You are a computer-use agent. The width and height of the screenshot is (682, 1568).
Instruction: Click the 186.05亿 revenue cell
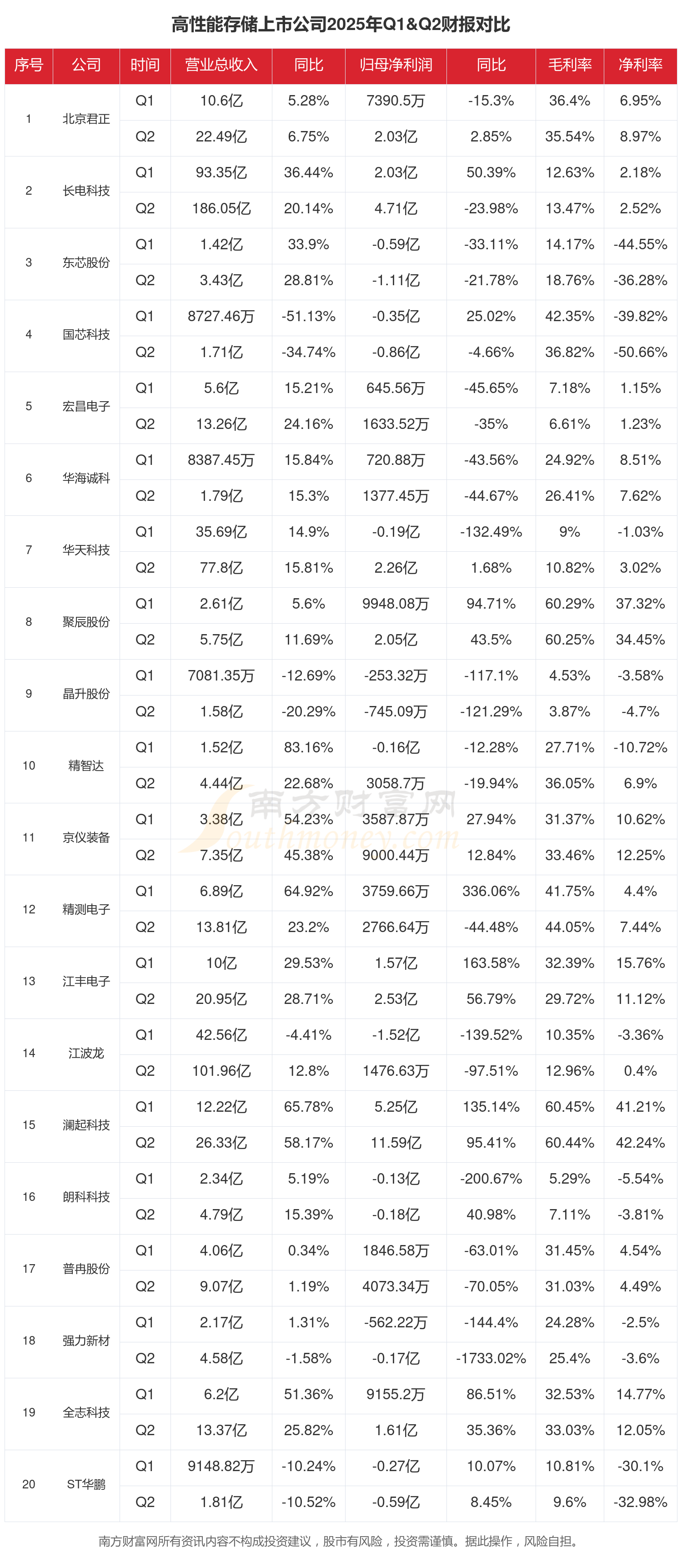pos(221,209)
